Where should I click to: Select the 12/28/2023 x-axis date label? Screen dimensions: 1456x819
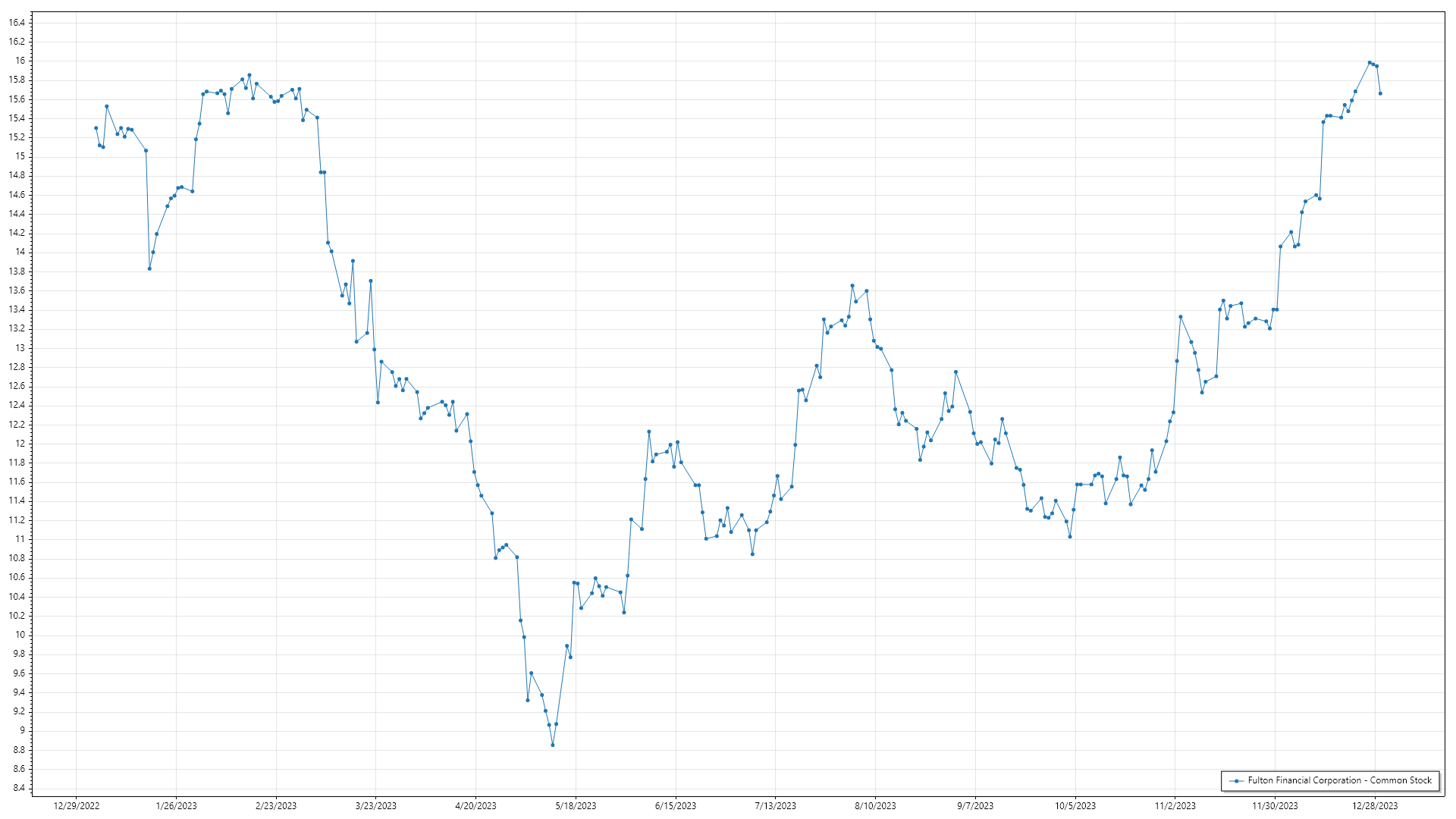coord(1375,805)
